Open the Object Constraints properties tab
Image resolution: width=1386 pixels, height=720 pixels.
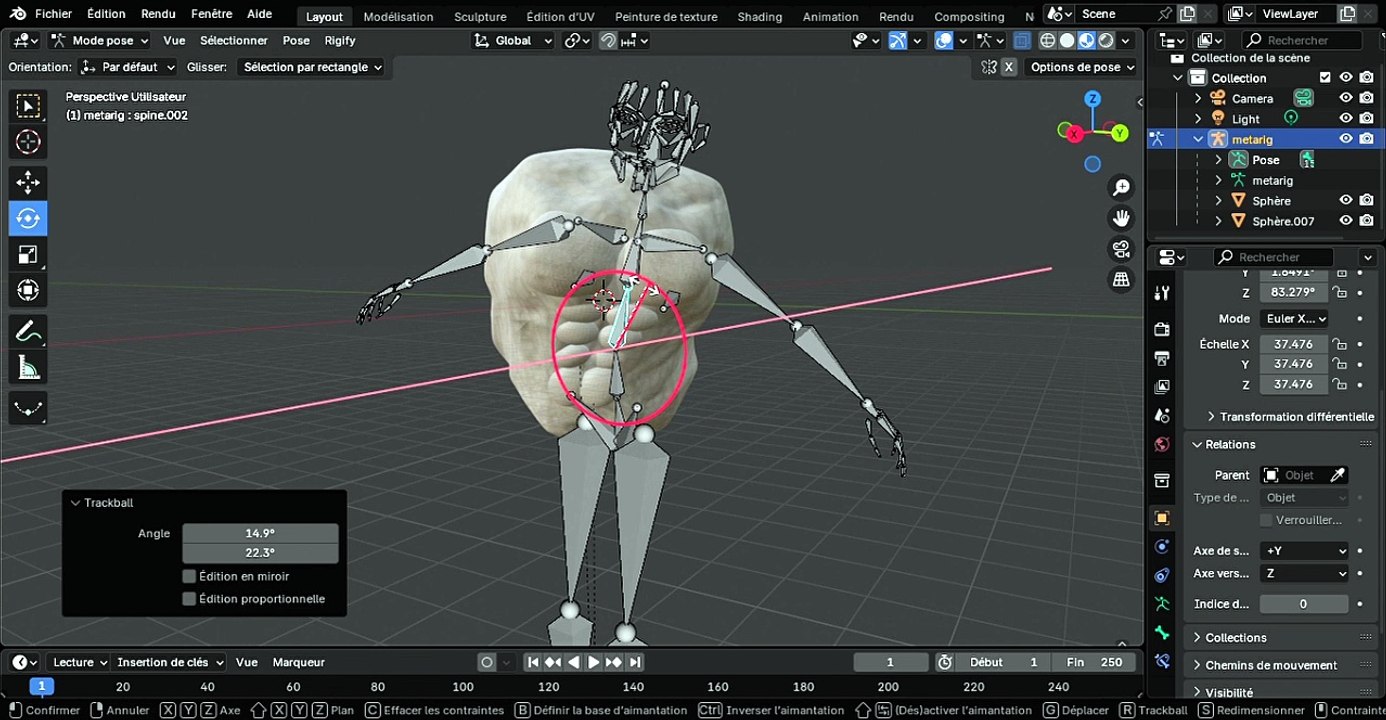(1162, 575)
